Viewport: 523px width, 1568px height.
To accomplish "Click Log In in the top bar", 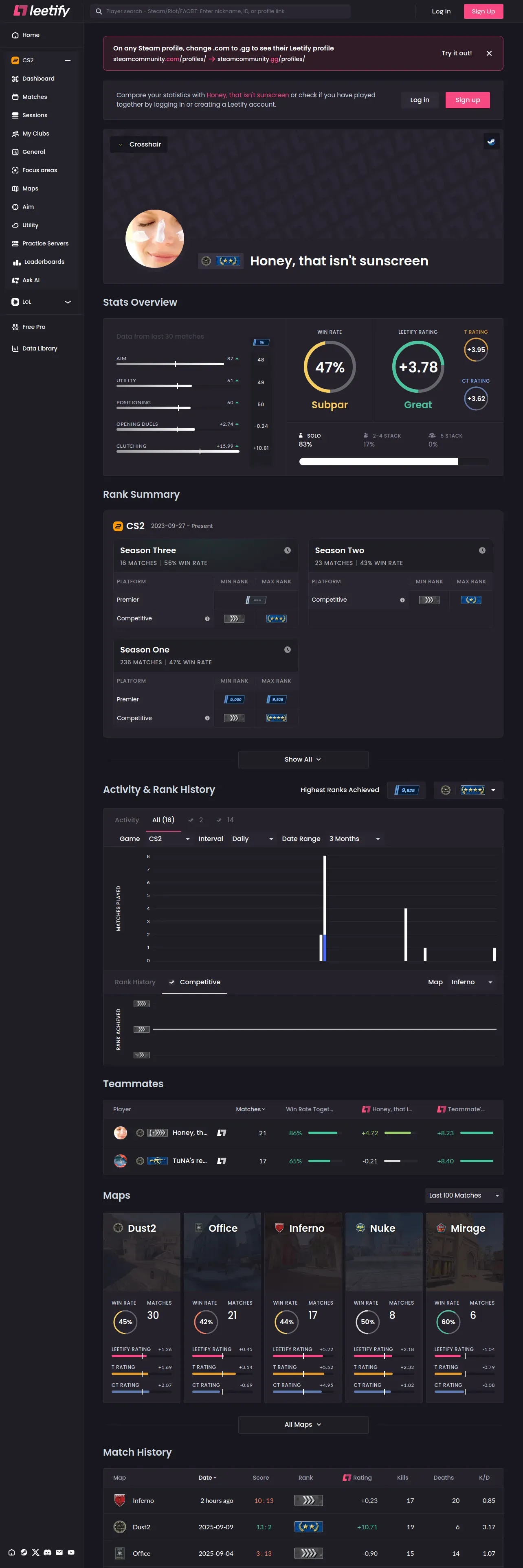I will [x=442, y=11].
